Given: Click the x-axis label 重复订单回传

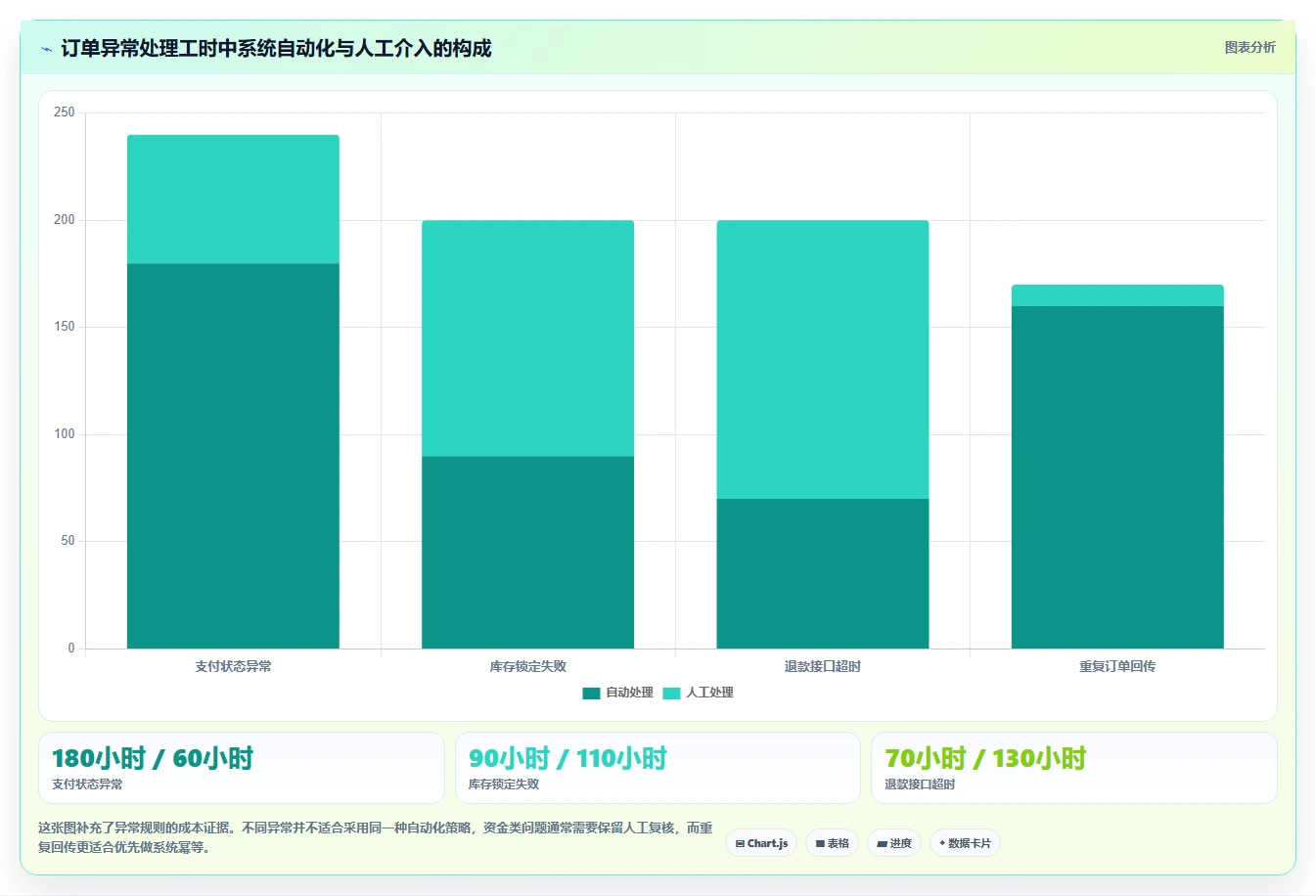Looking at the screenshot, I should [x=1117, y=666].
